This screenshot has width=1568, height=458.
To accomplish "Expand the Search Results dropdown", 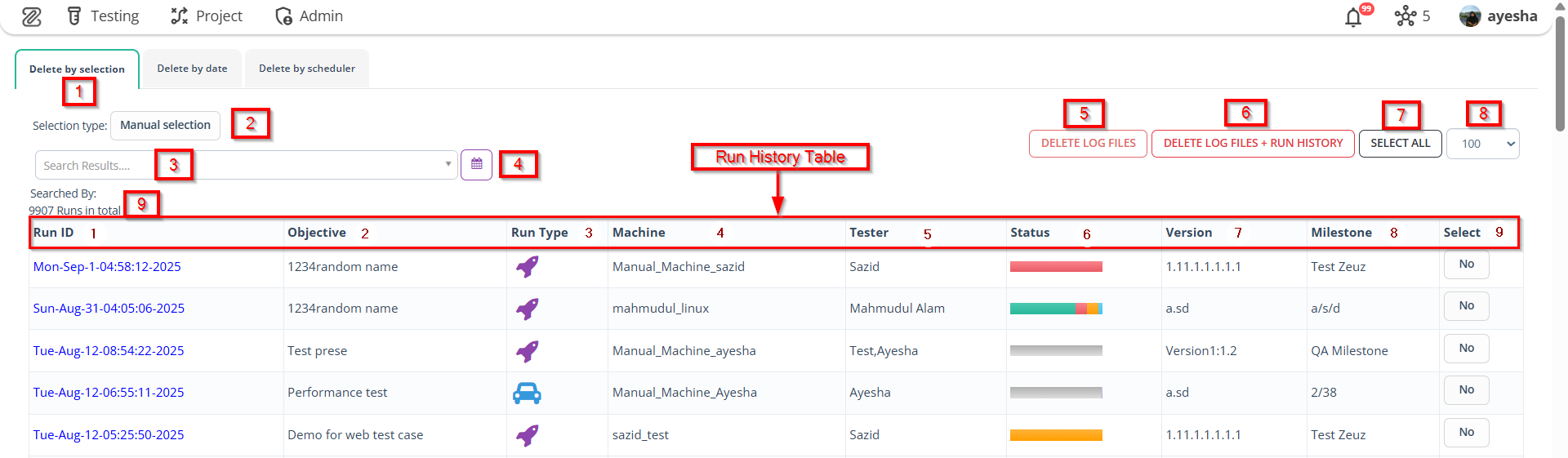I will coord(448,165).
